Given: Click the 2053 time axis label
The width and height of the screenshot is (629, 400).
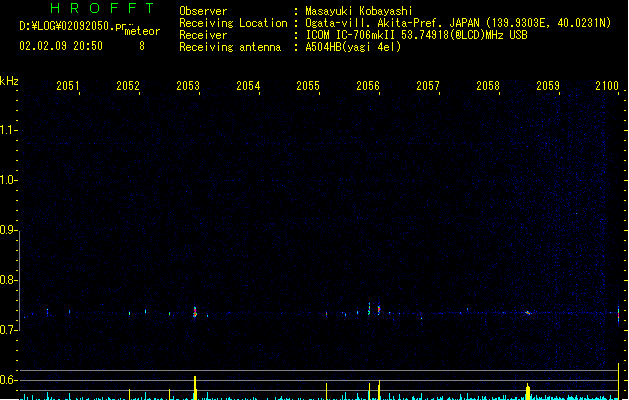Looking at the screenshot, I should [188, 86].
